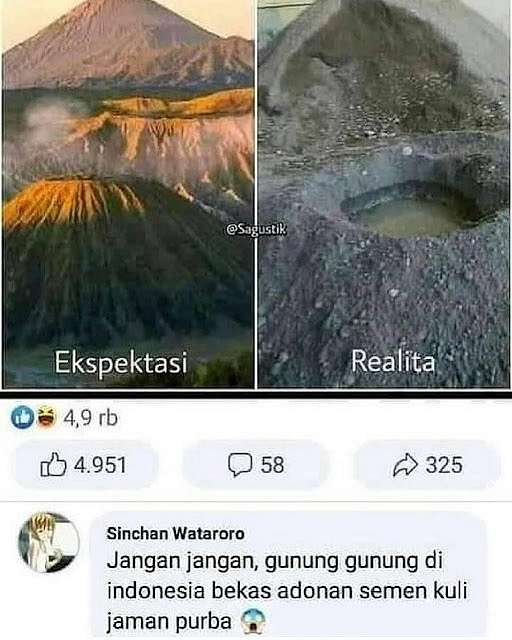This screenshot has width=512, height=640.
Task: Open the blue like reaction emoji
Action: tap(22, 417)
